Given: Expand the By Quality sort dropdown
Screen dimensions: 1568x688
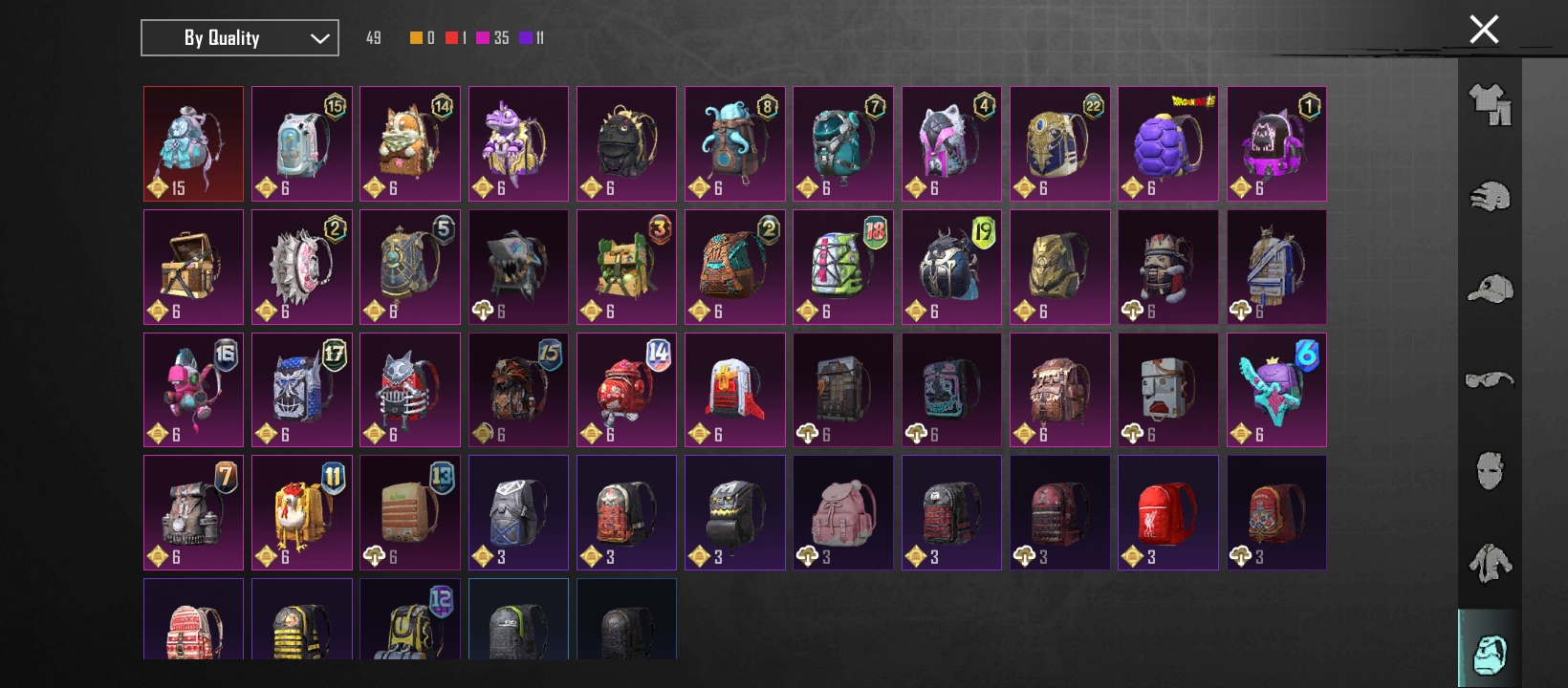Looking at the screenshot, I should tap(240, 38).
